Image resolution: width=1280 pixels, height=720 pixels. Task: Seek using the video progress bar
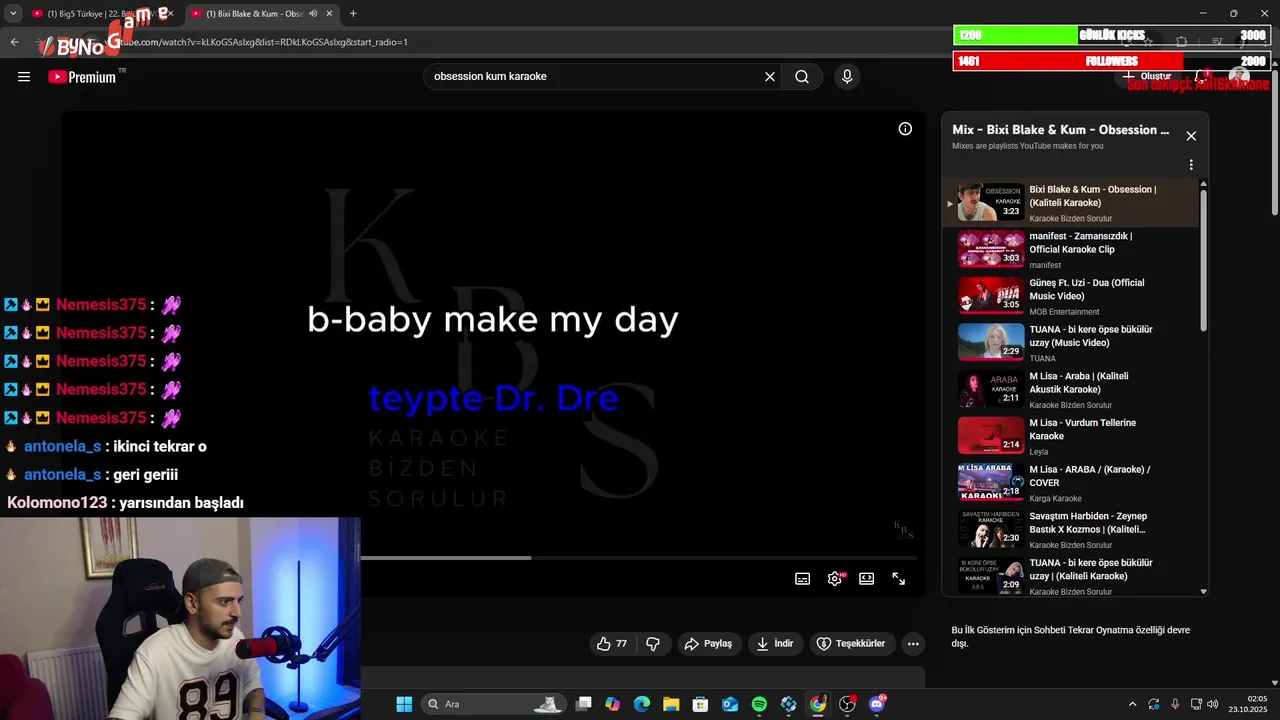tap(638, 557)
